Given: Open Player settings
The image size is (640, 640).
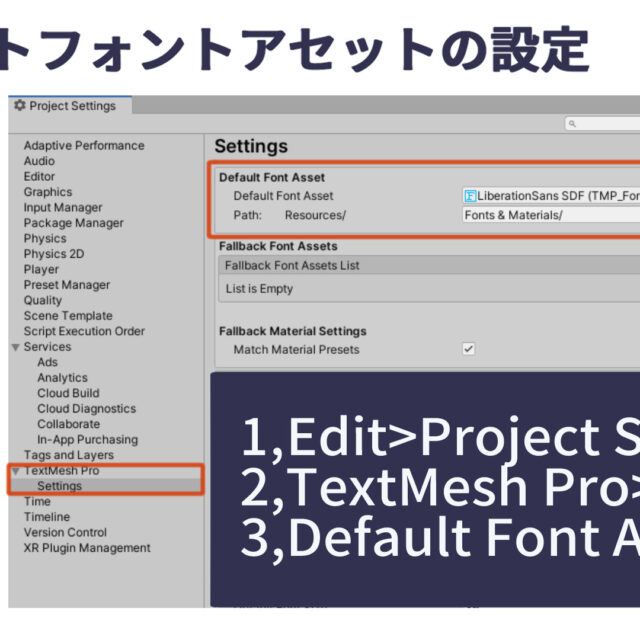Looking at the screenshot, I should (41, 270).
